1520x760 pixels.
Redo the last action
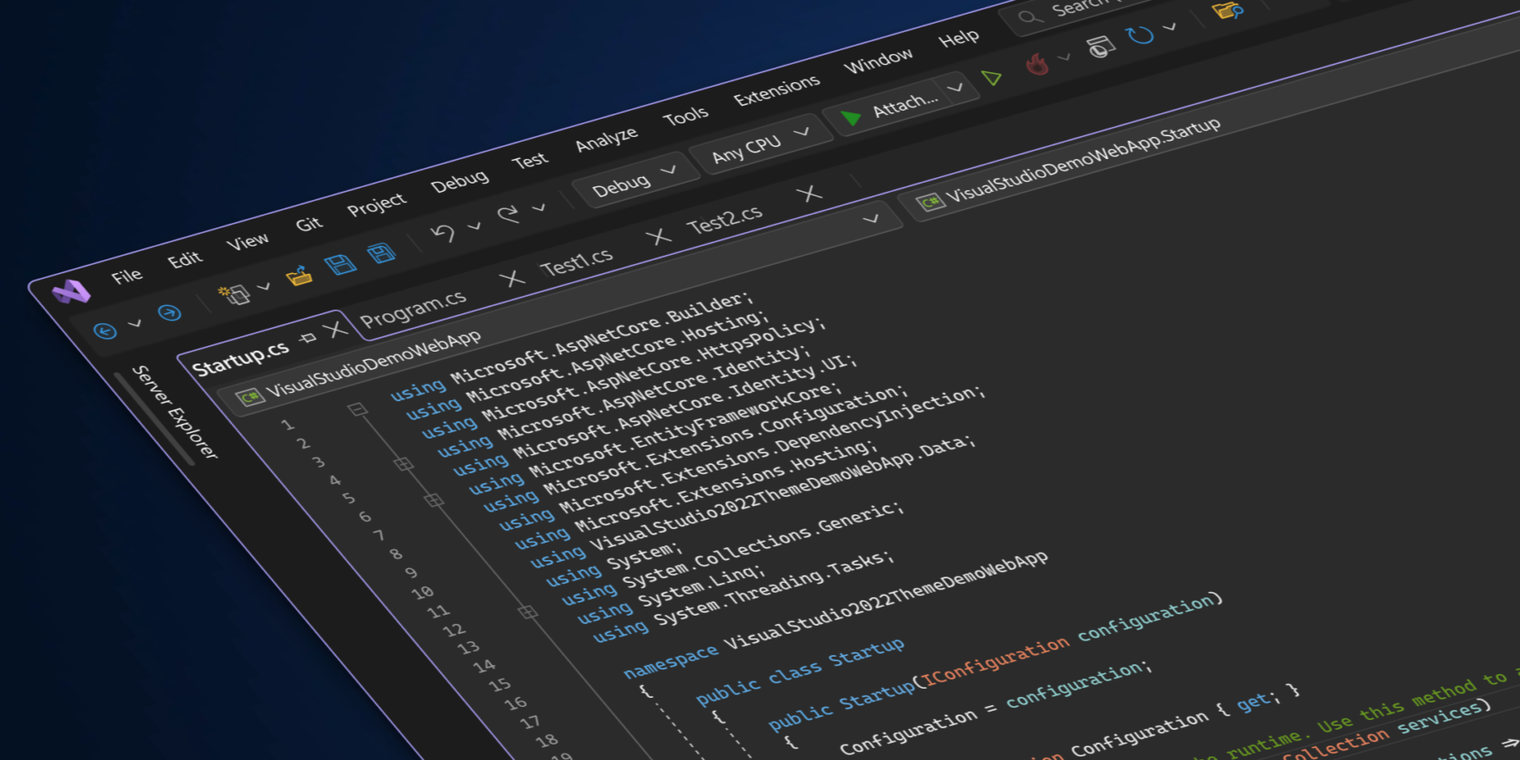coord(508,213)
